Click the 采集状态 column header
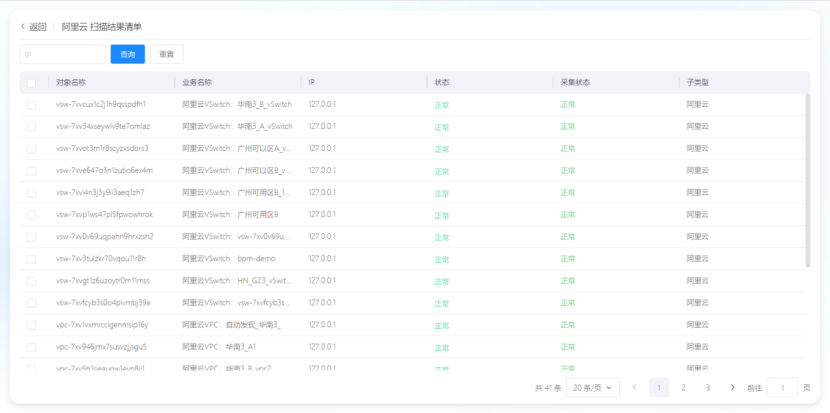 point(575,83)
